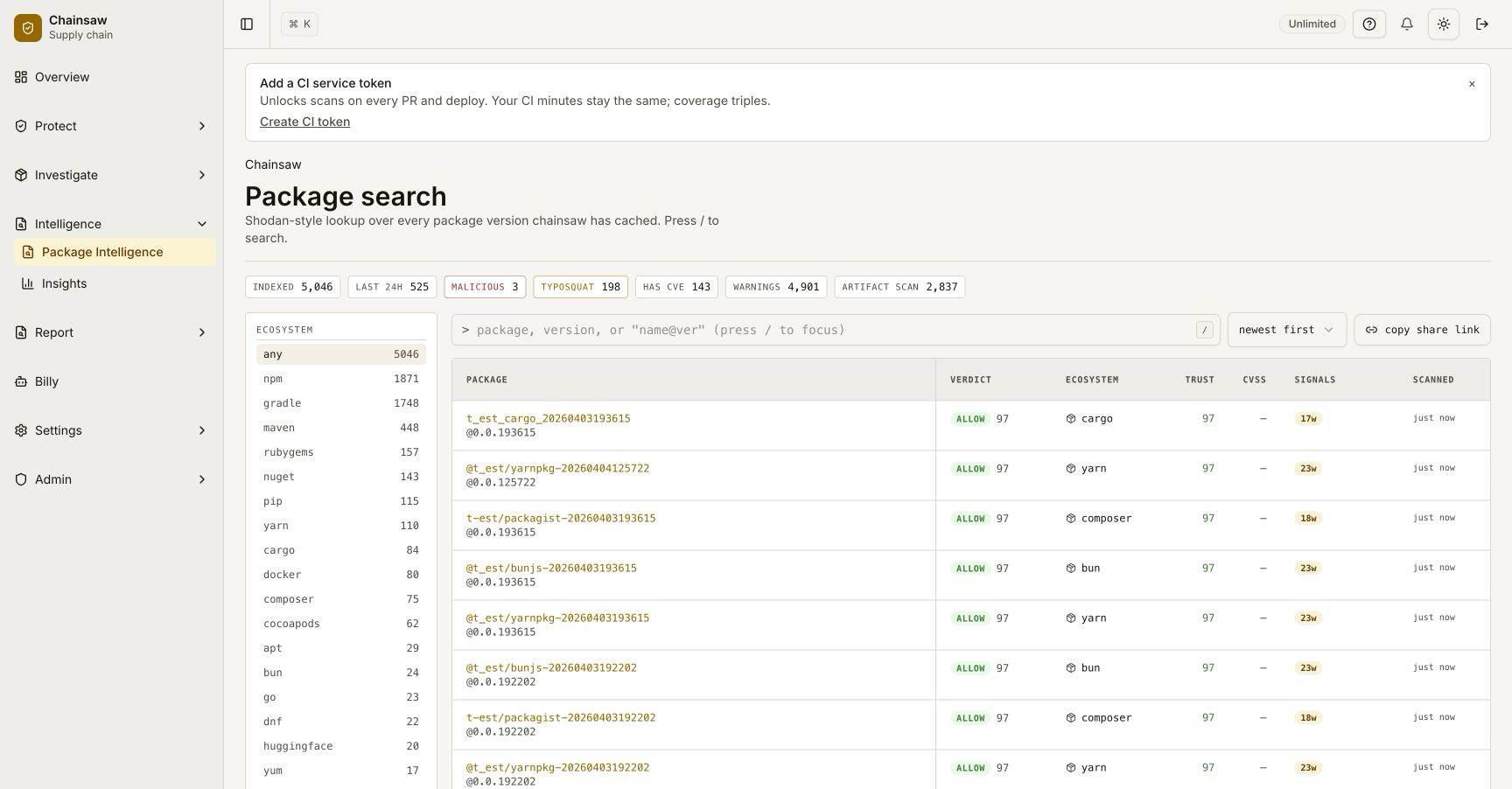Go to Insights in the sidebar
Screen dimensions: 1512x789
coord(115,283)
